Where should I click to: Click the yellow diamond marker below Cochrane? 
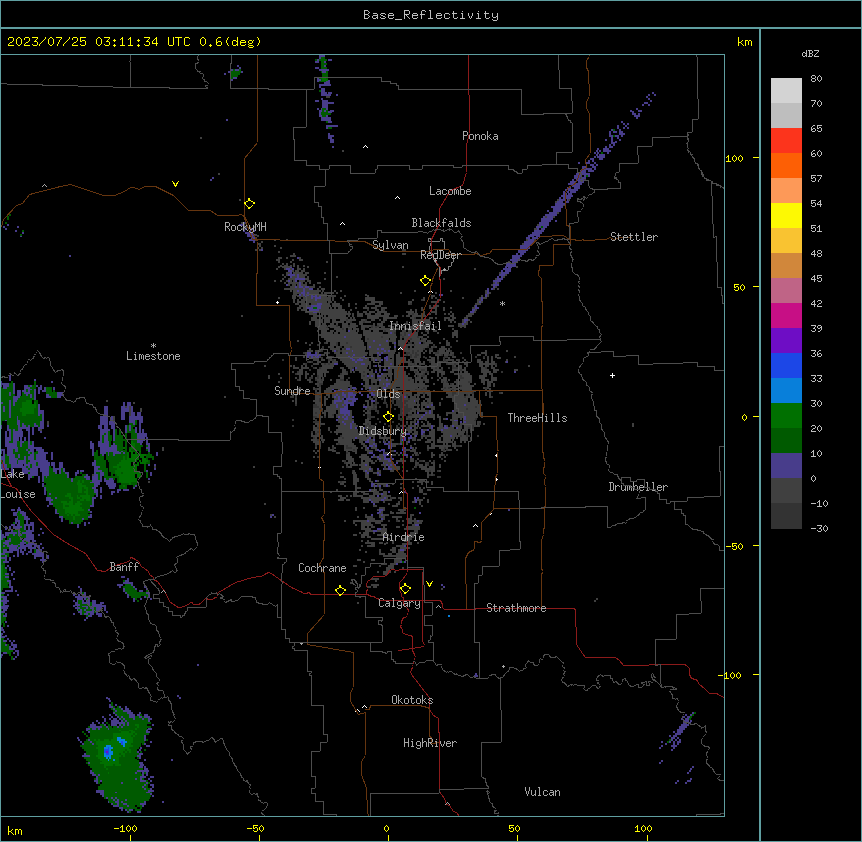tap(340, 590)
